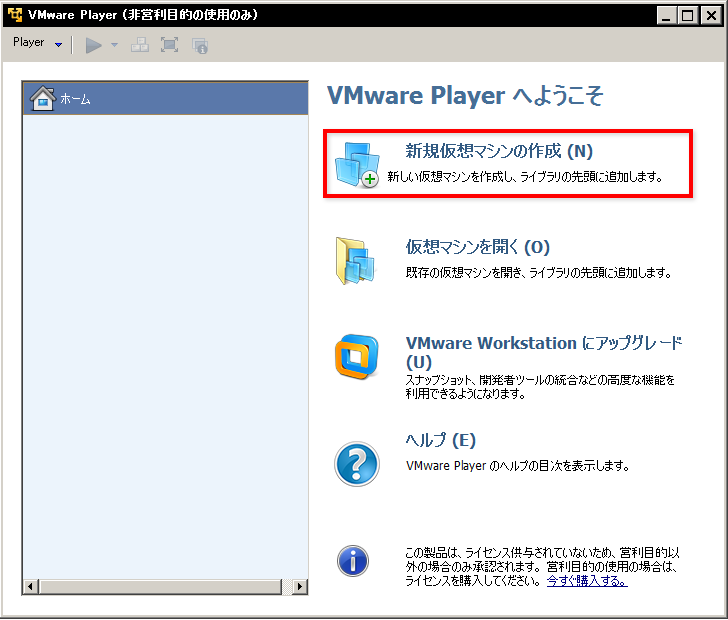The width and height of the screenshot is (728, 620).
Task: Click the library horizontal scrollbar thumb
Action: (x=161, y=587)
